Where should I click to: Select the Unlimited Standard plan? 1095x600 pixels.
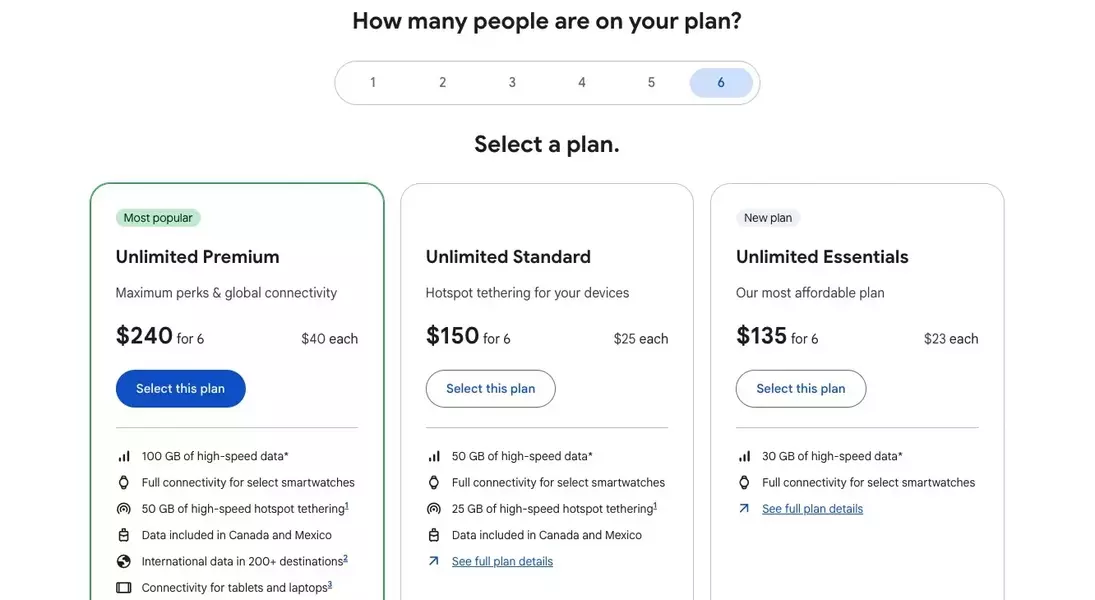pos(491,388)
